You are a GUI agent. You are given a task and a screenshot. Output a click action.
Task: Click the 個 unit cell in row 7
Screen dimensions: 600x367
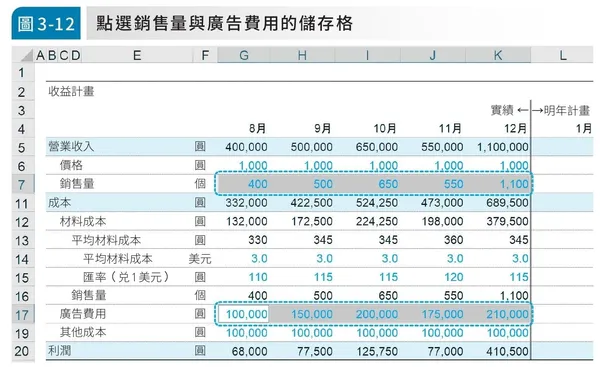(x=200, y=184)
